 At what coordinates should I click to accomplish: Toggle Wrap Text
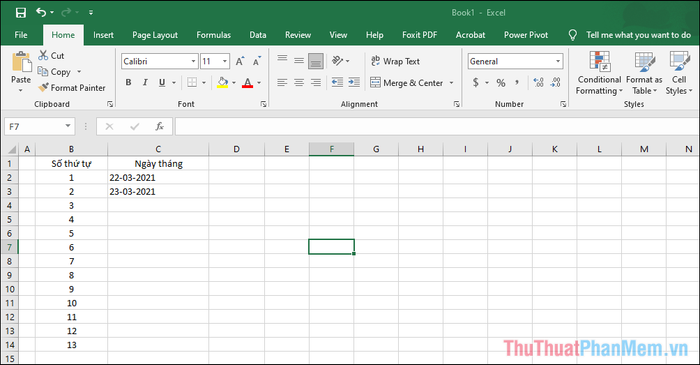(x=395, y=61)
